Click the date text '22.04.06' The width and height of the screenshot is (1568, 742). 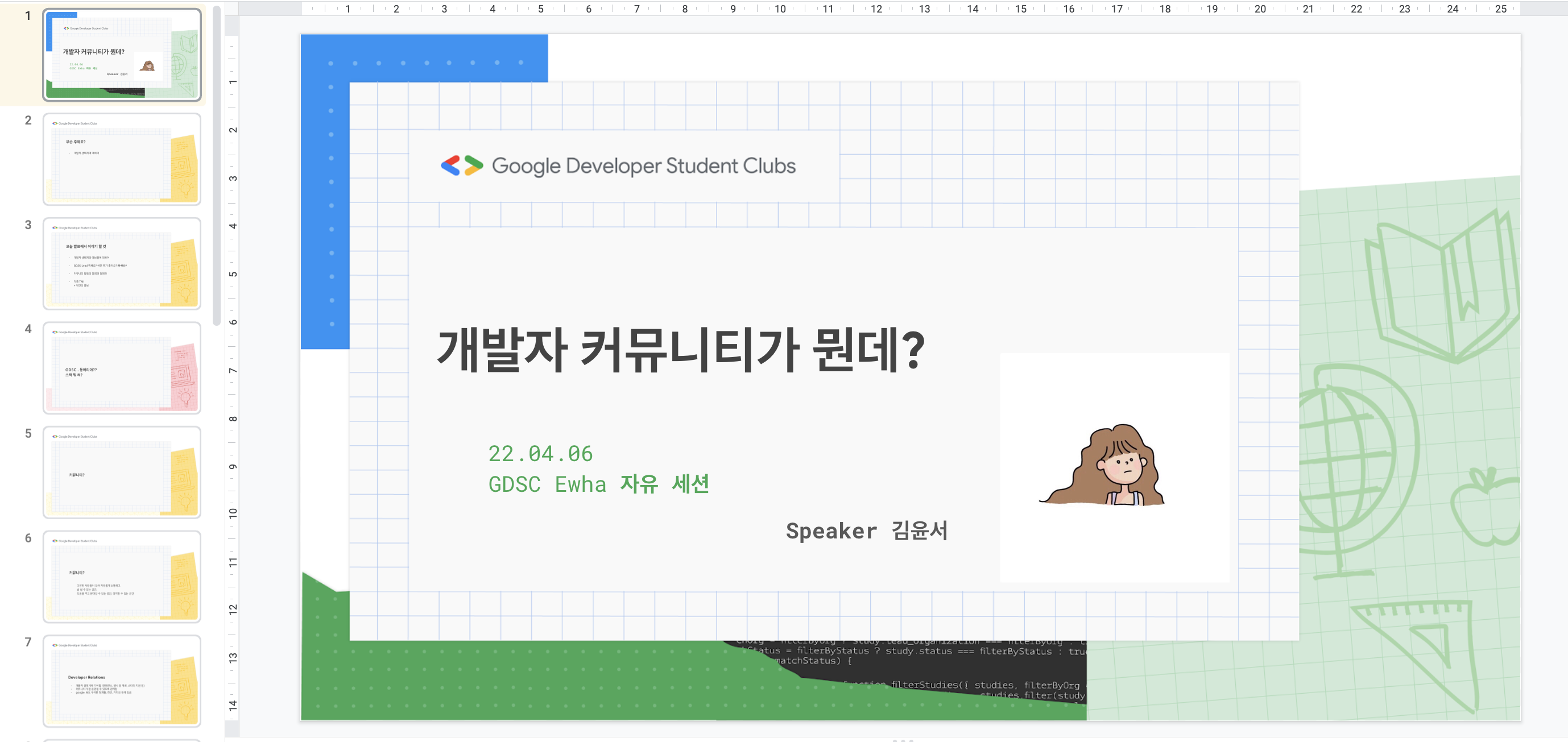click(x=540, y=454)
